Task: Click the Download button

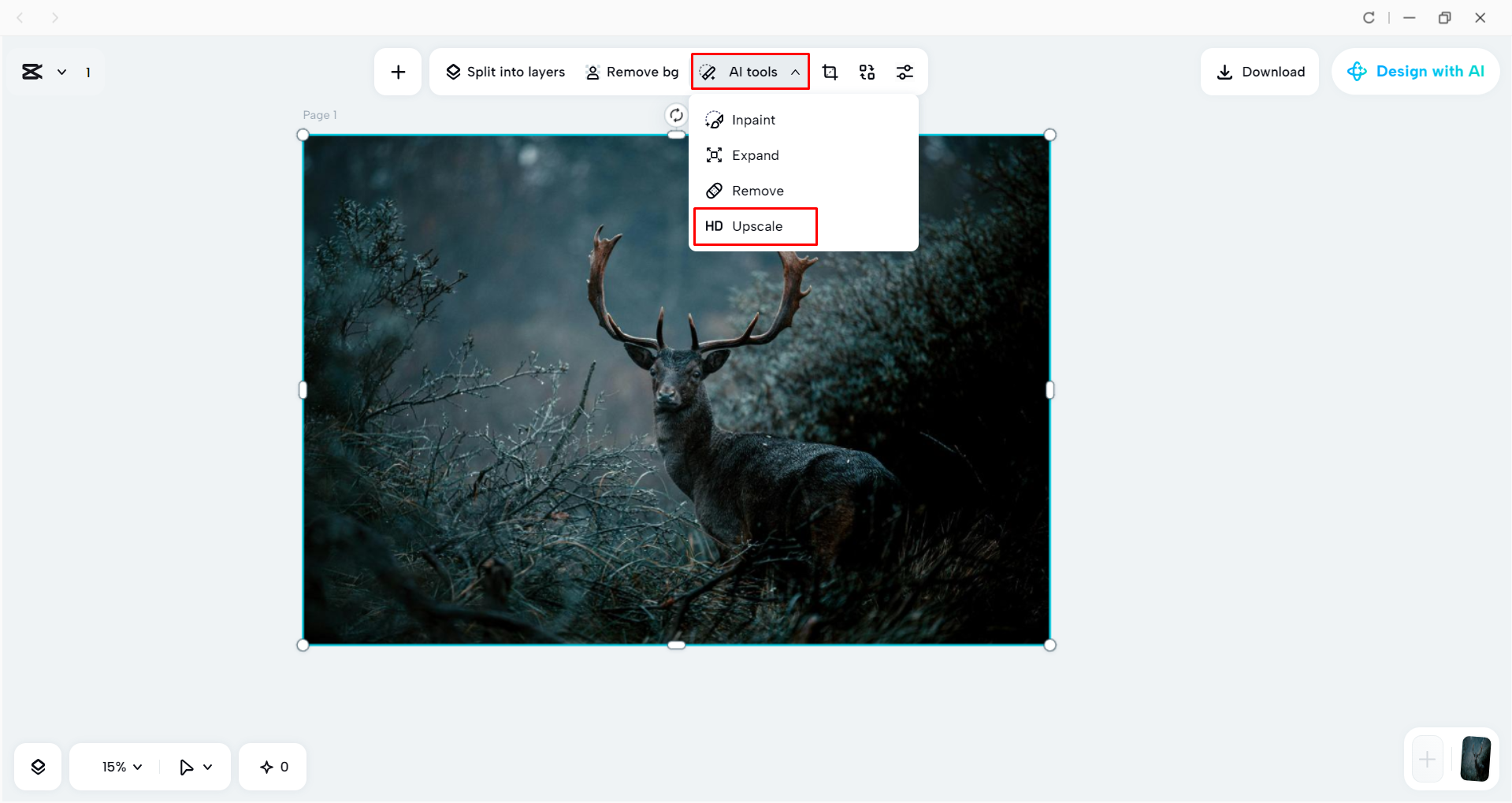Action: 1259,71
